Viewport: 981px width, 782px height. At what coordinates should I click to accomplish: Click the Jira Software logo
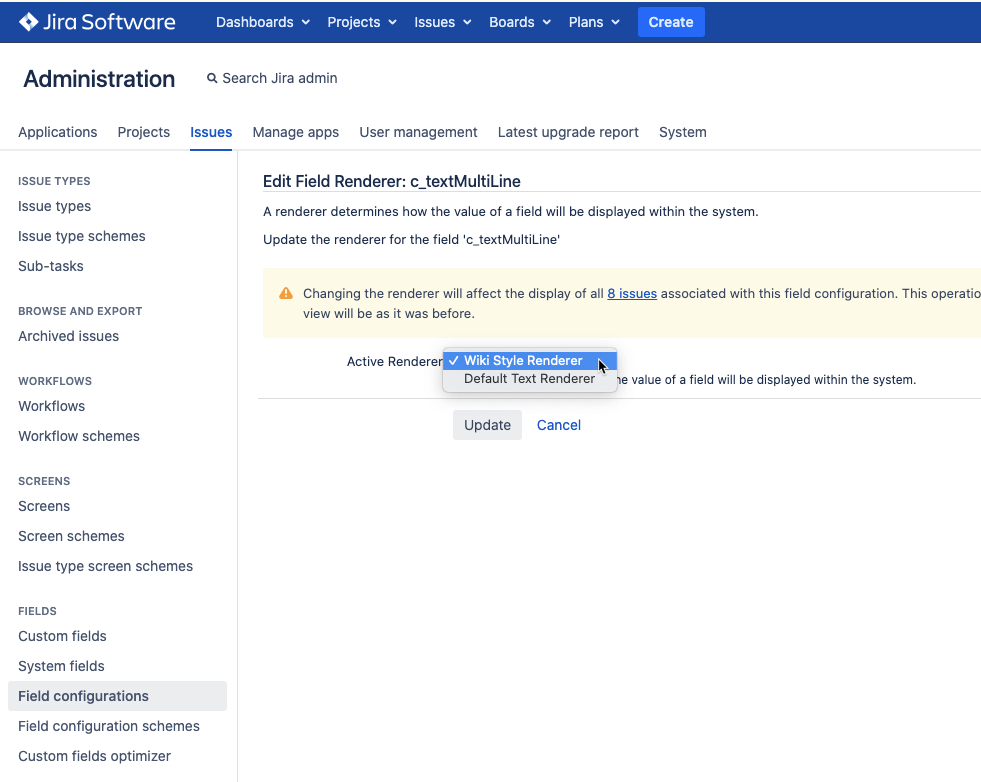97,22
